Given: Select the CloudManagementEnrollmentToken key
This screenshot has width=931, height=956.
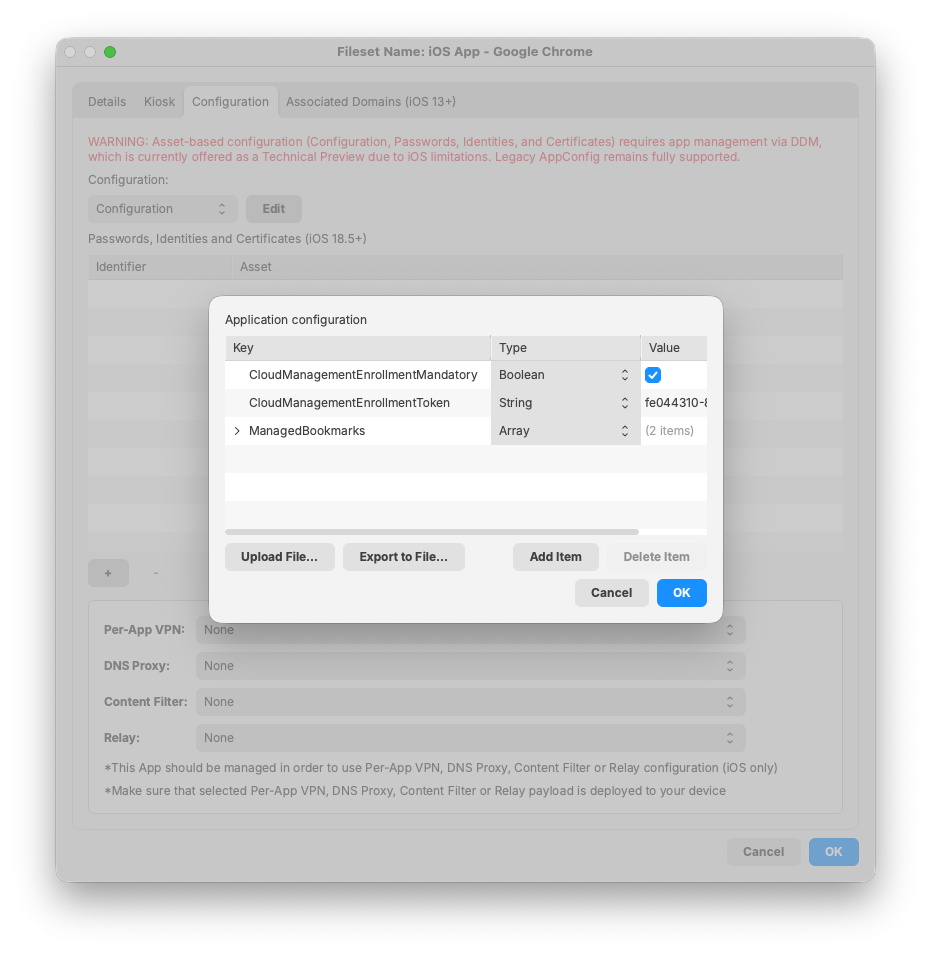Looking at the screenshot, I should 349,403.
